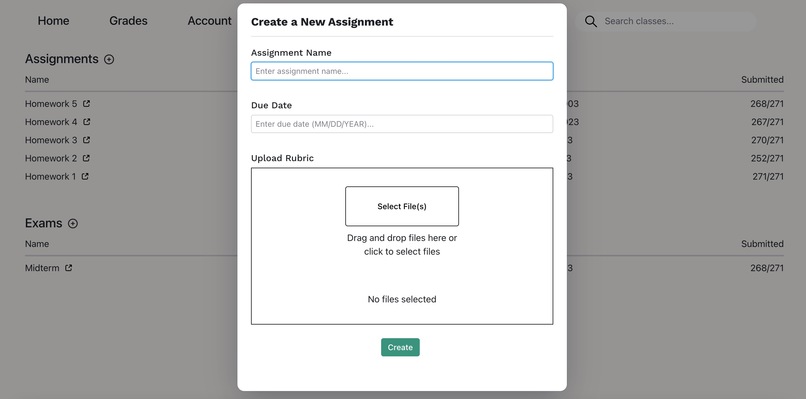Screen dimensions: 806x399
Task: Click the 267/271 submitted value
Action: pos(767,122)
